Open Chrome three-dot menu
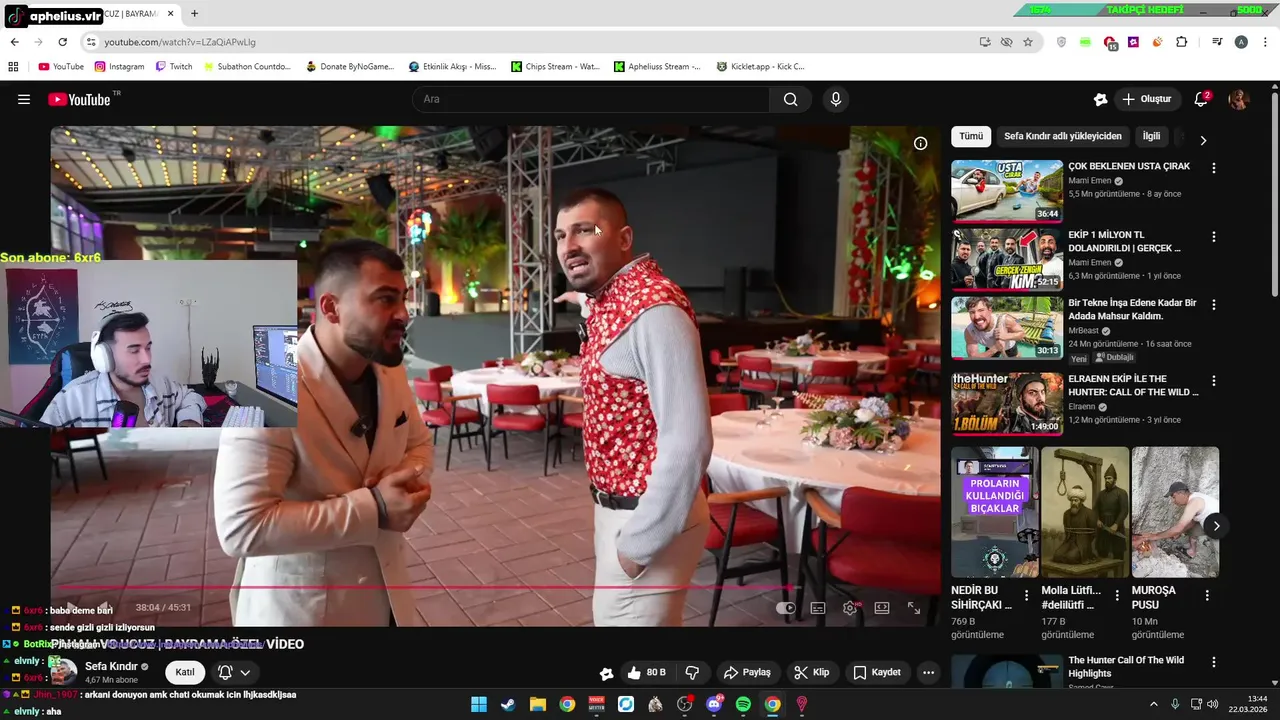 pos(1265,42)
